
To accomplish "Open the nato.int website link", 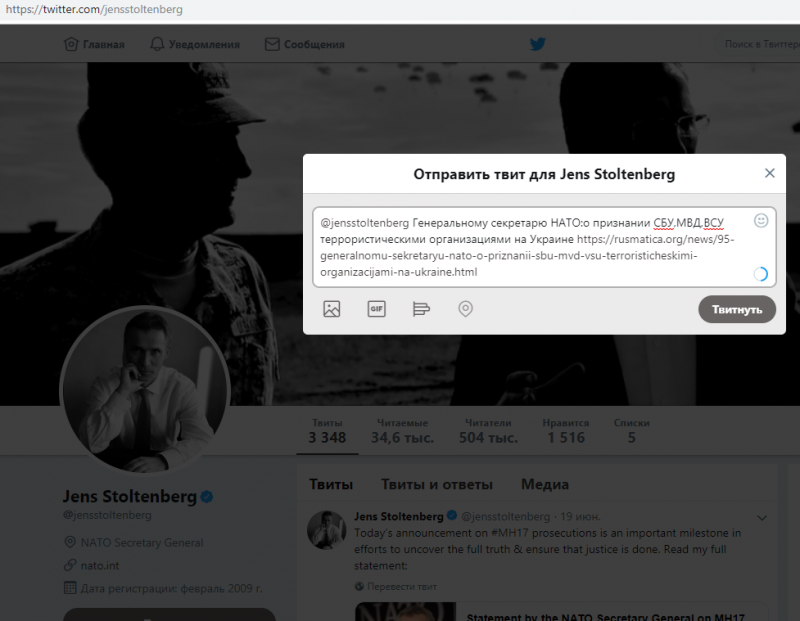I will pyautogui.click(x=100, y=565).
